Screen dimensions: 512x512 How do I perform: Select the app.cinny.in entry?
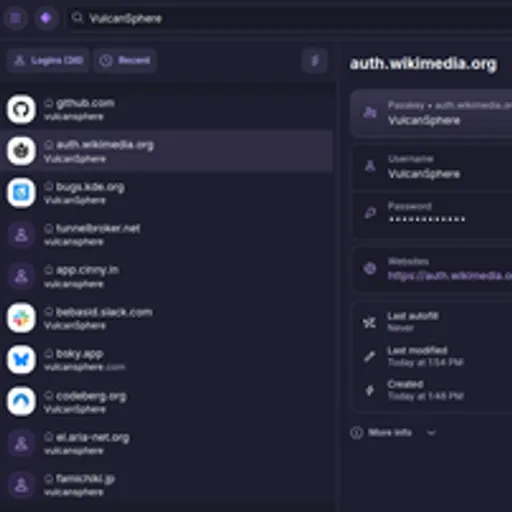(x=167, y=276)
